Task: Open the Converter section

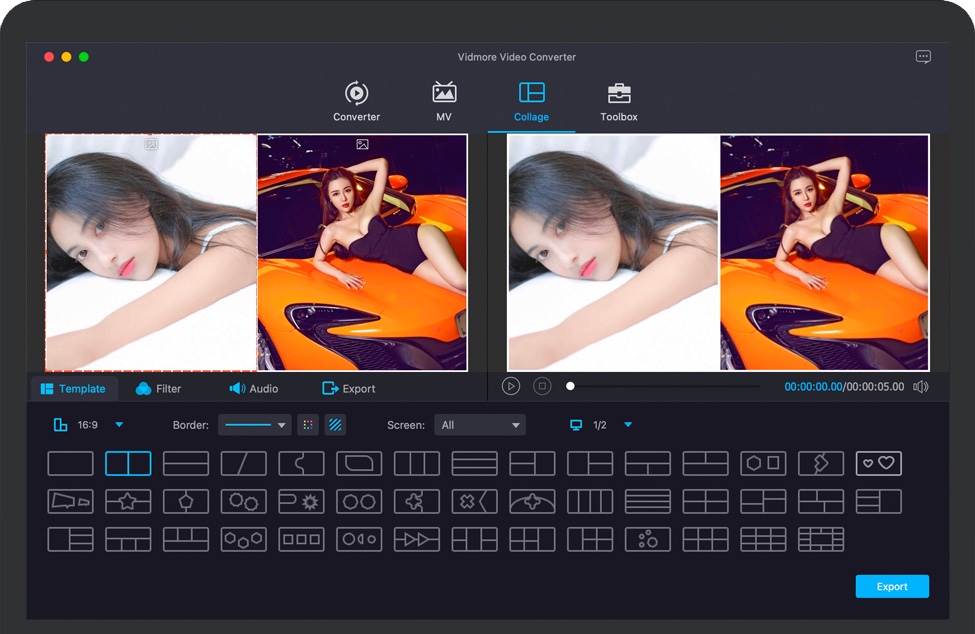Action: [356, 102]
